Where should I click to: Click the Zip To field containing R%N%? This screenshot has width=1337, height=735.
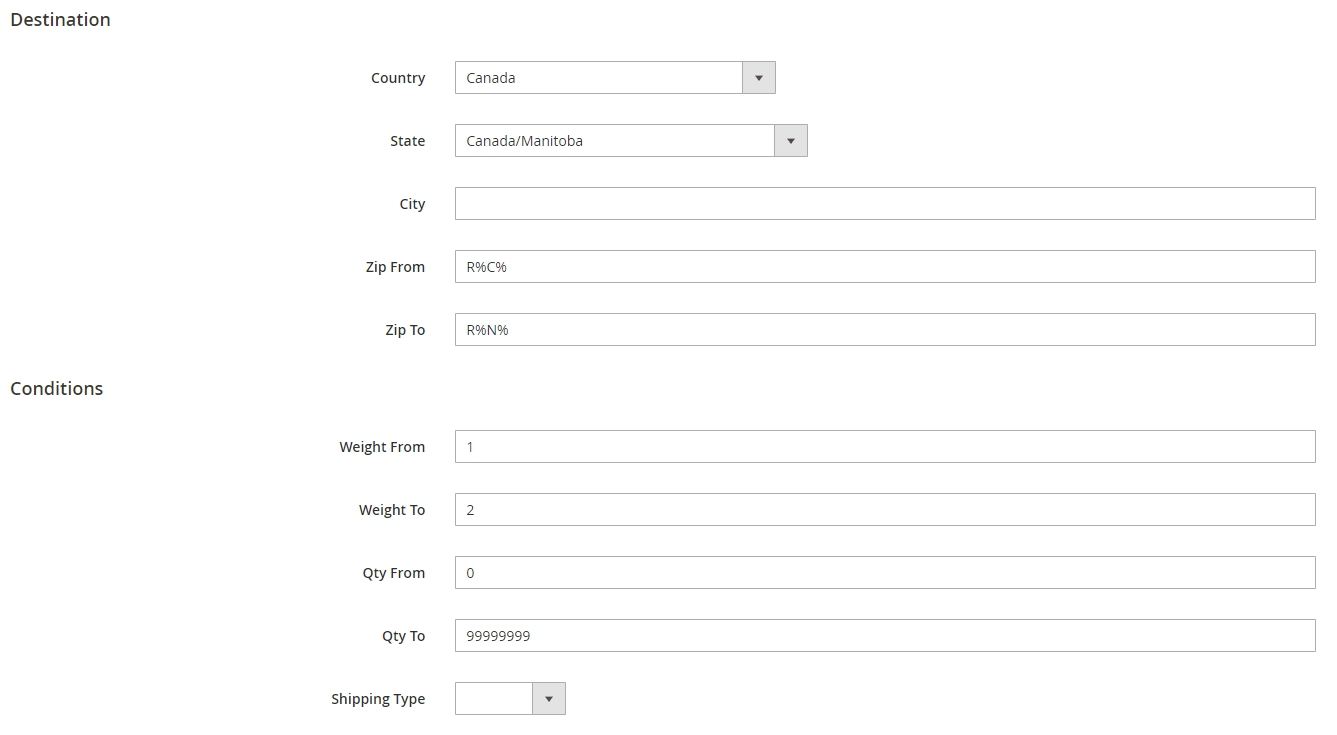click(x=884, y=330)
